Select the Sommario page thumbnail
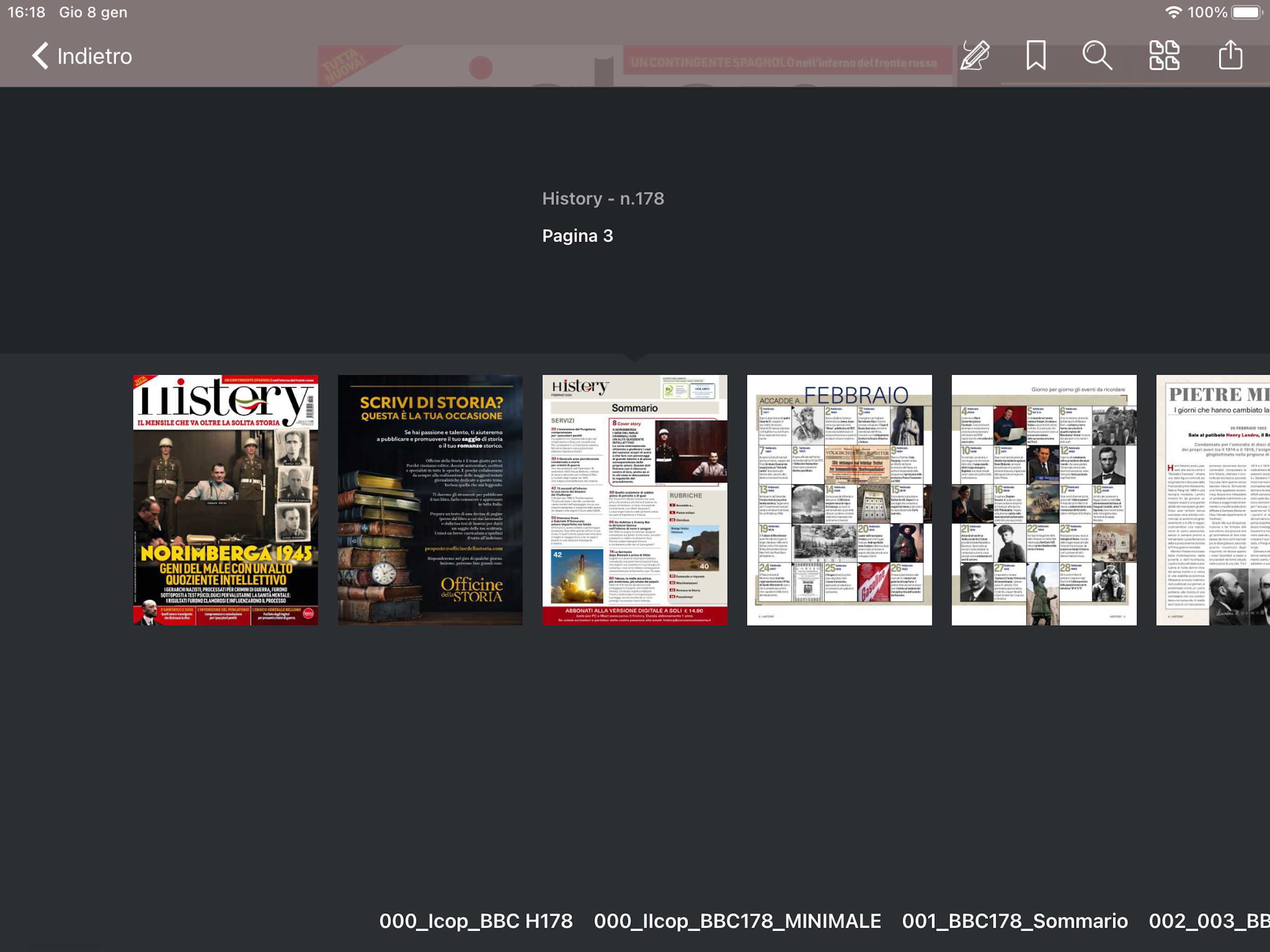Screen dimensions: 1270x952 click(635, 500)
